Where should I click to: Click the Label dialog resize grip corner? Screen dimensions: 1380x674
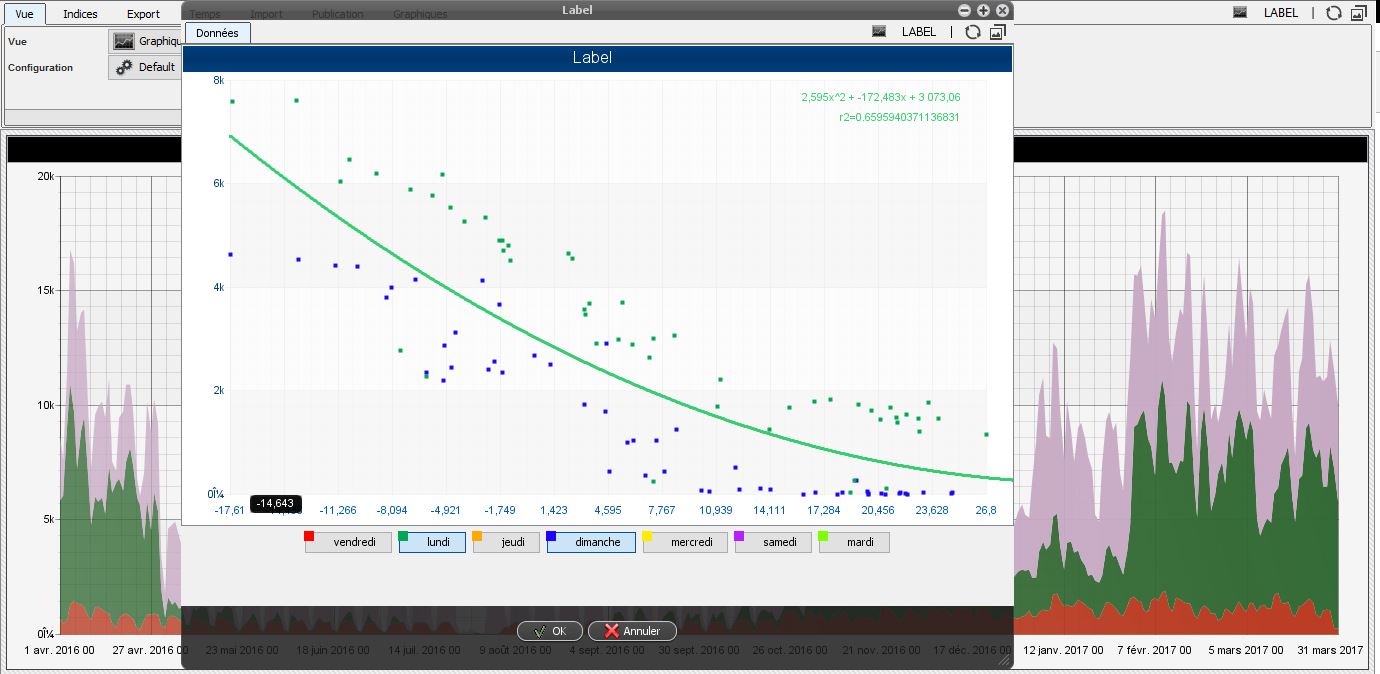(1005, 661)
